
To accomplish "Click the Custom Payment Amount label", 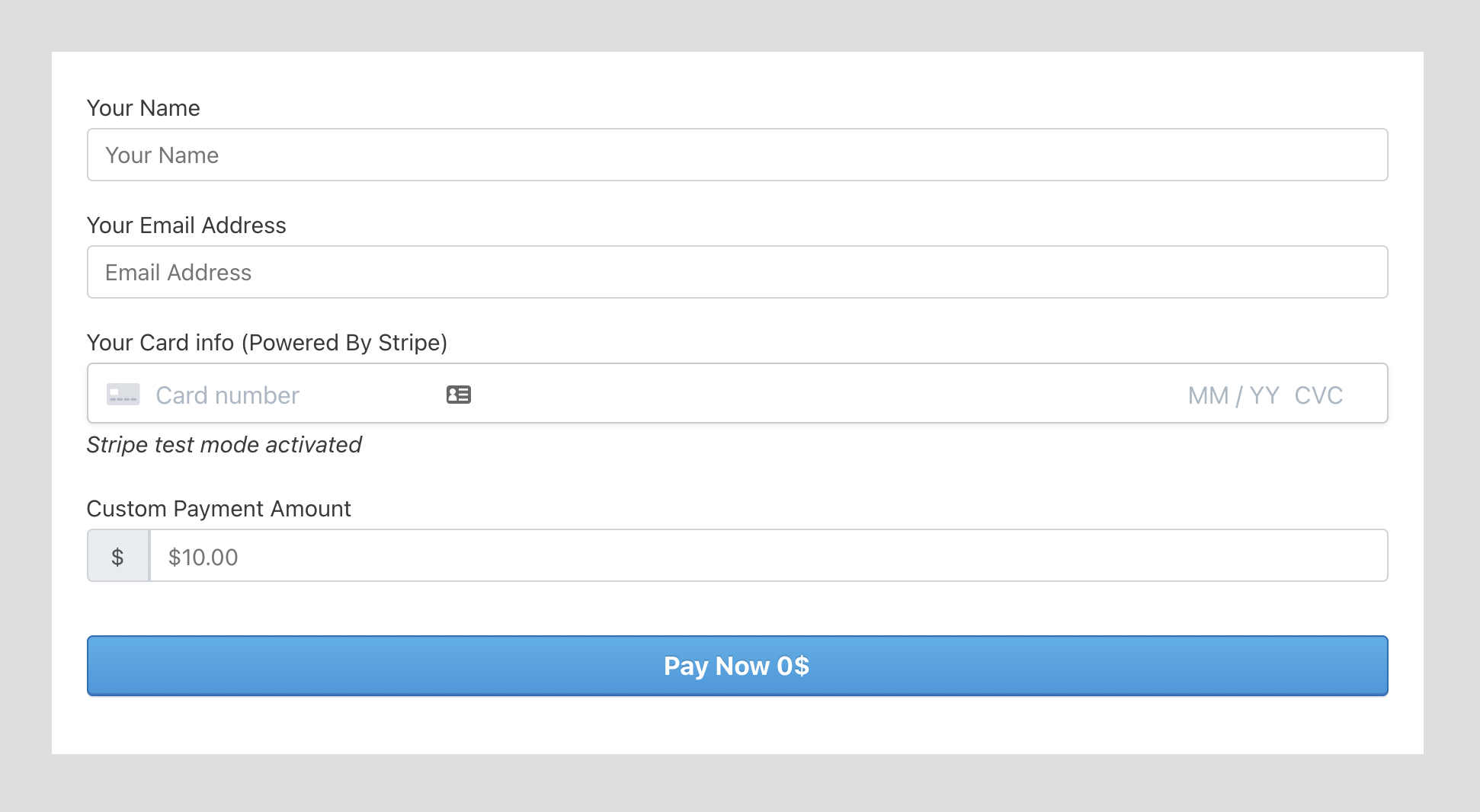I will pos(219,509).
